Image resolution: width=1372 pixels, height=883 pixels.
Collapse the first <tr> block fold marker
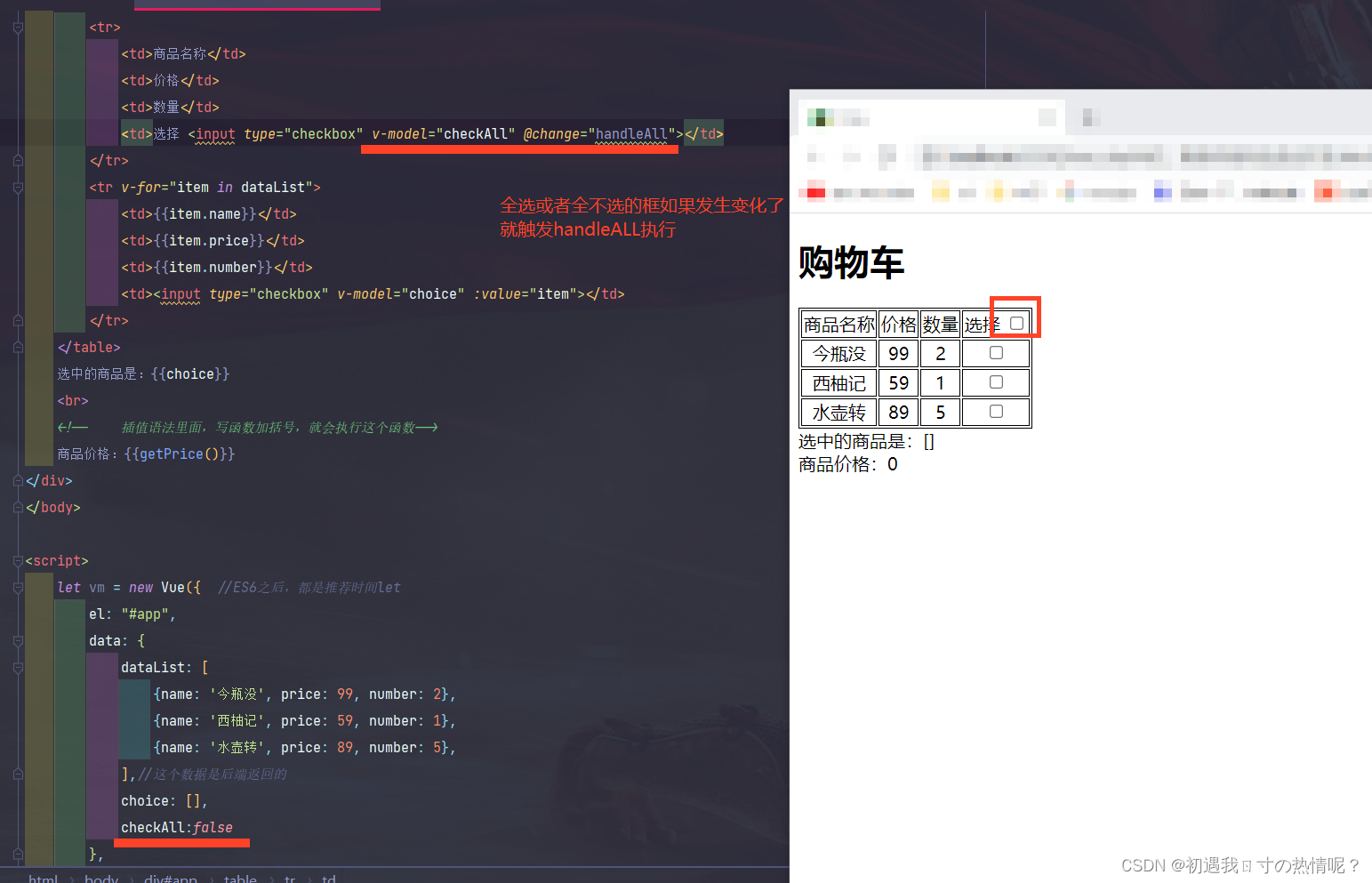click(18, 28)
